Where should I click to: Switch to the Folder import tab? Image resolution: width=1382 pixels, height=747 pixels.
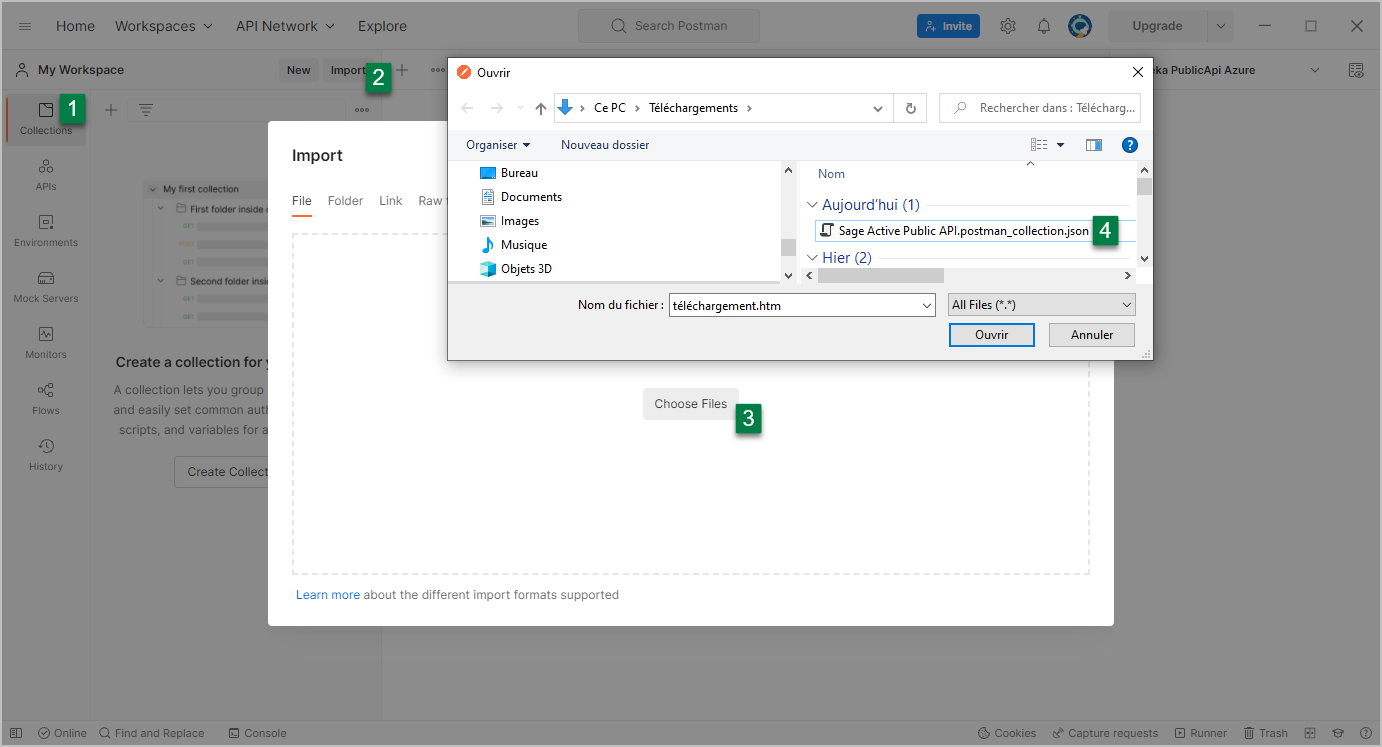click(345, 201)
